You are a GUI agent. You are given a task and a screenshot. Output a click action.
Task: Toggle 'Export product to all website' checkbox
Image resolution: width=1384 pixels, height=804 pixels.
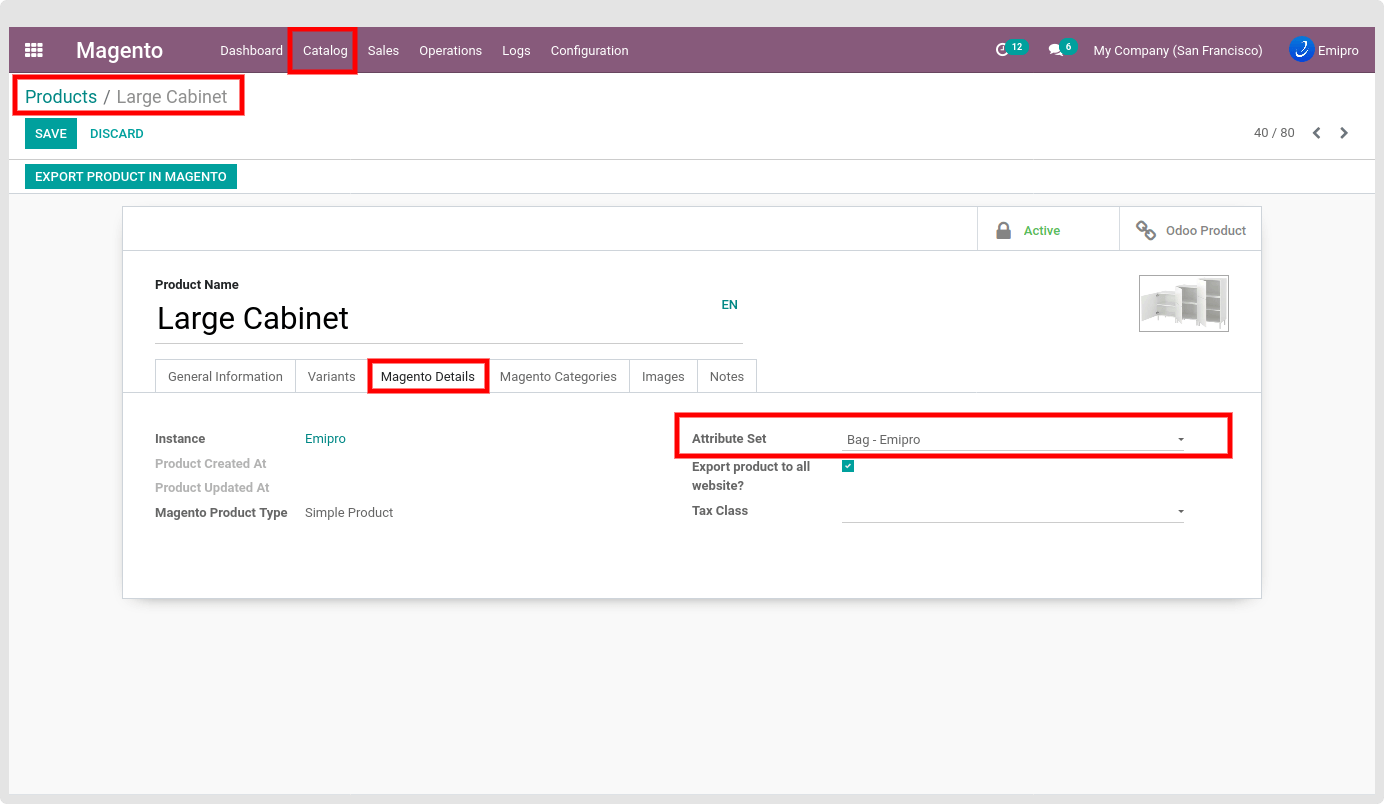pyautogui.click(x=848, y=466)
